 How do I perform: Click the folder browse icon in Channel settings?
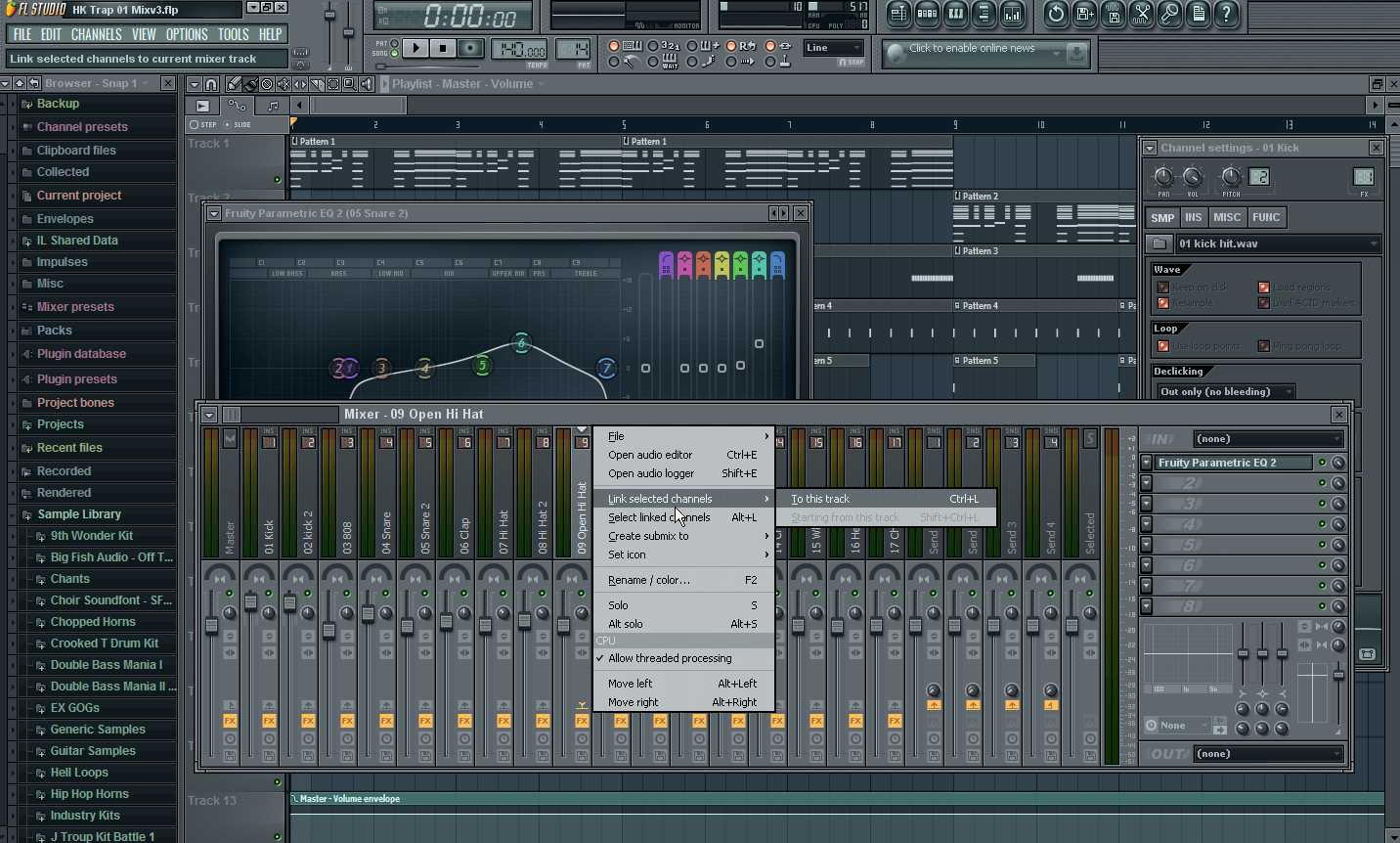(x=1159, y=244)
